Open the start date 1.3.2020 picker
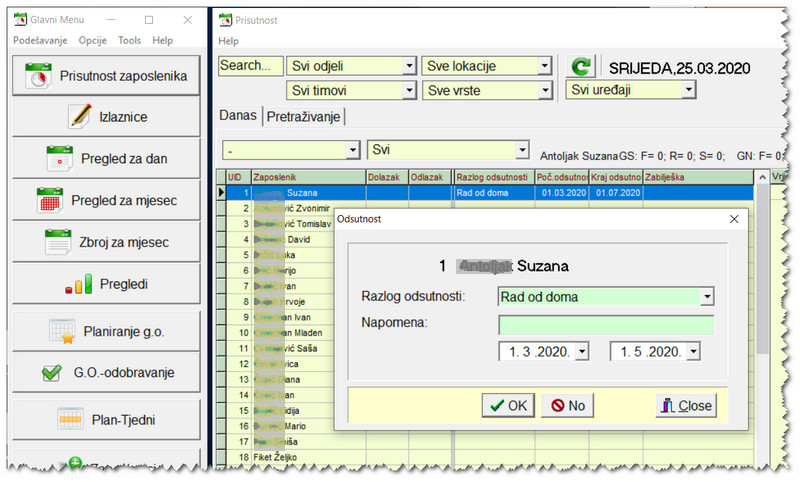 [x=582, y=351]
